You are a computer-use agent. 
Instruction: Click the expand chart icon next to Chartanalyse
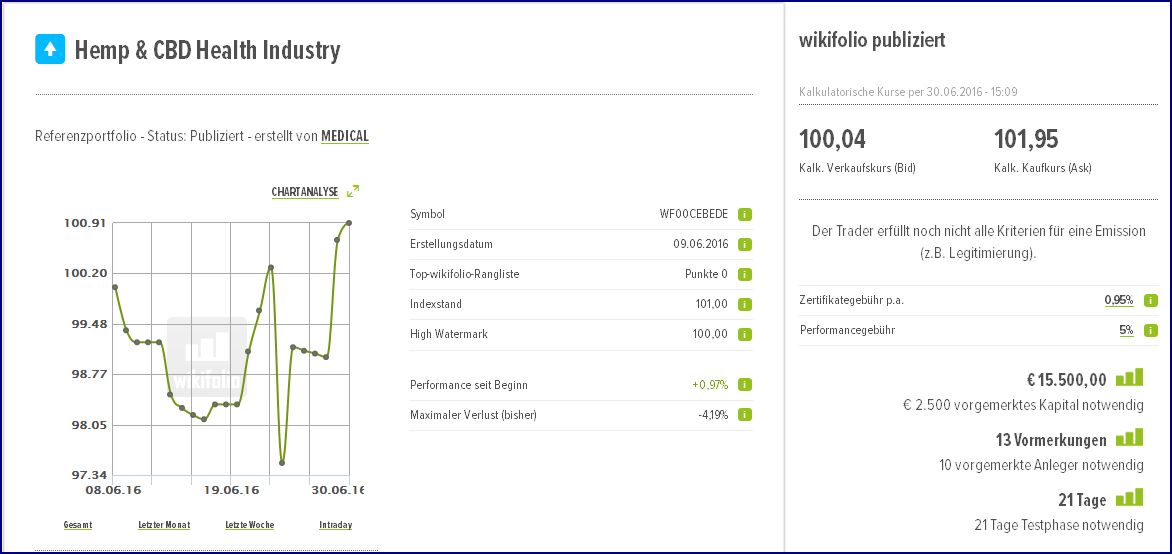coord(352,191)
